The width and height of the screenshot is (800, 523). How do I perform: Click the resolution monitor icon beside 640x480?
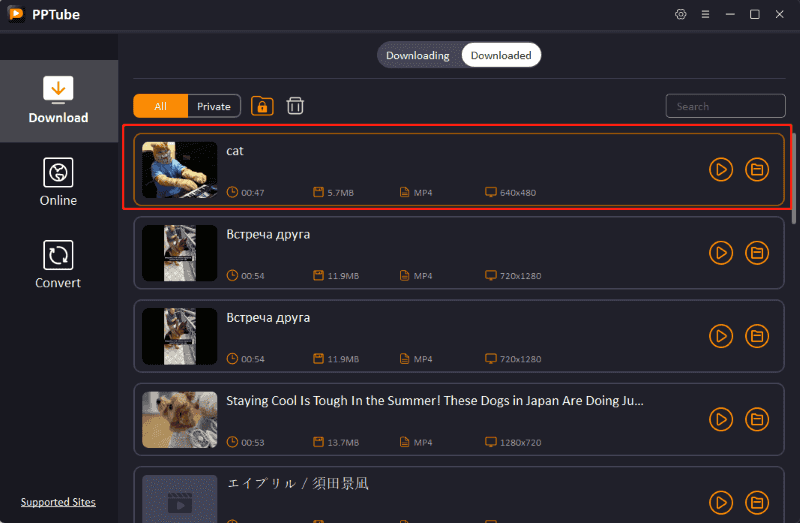click(x=490, y=192)
